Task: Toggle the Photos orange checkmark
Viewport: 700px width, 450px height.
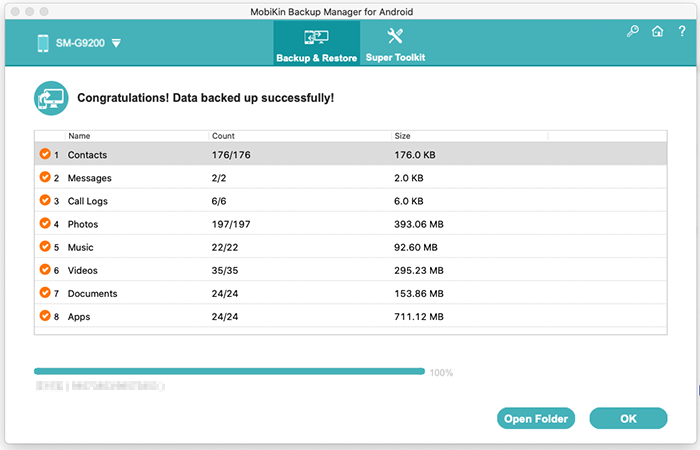Action: [x=45, y=223]
